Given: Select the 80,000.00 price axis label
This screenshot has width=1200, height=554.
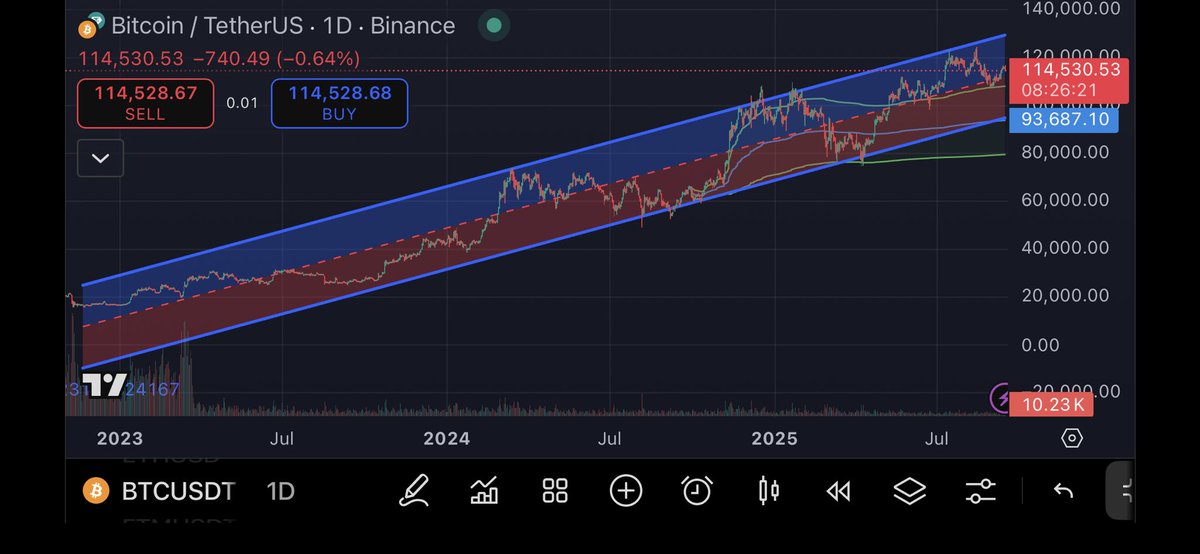Looking at the screenshot, I should coord(1066,153).
